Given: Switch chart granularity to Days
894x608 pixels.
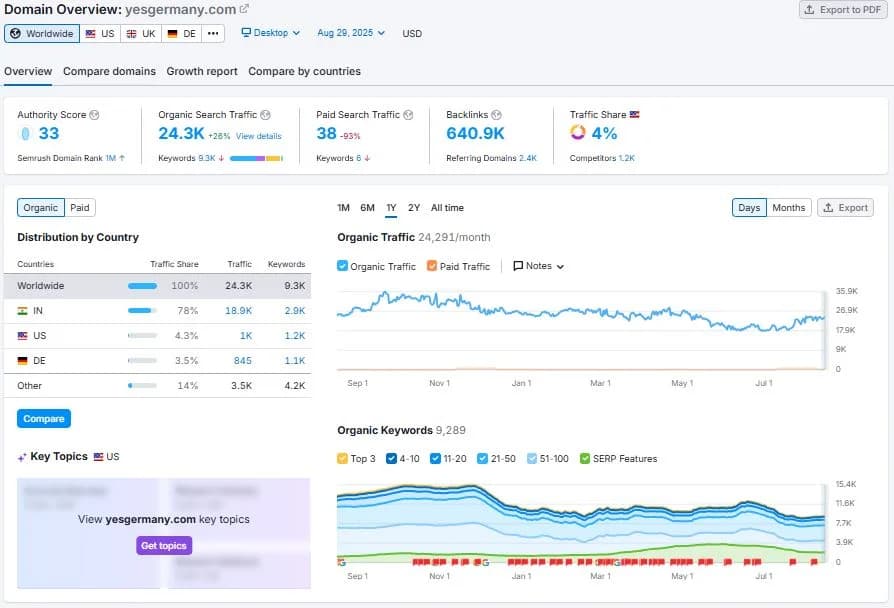Looking at the screenshot, I should click(x=749, y=208).
